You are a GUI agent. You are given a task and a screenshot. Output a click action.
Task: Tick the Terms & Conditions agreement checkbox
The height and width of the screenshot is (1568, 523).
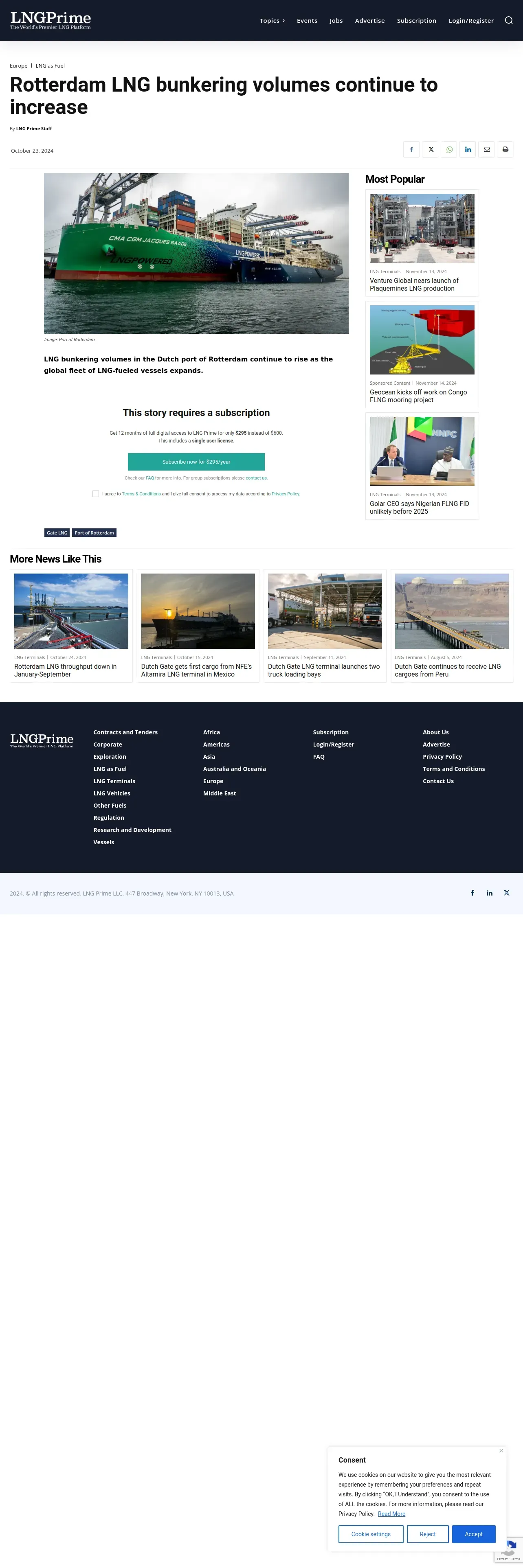coord(96,494)
